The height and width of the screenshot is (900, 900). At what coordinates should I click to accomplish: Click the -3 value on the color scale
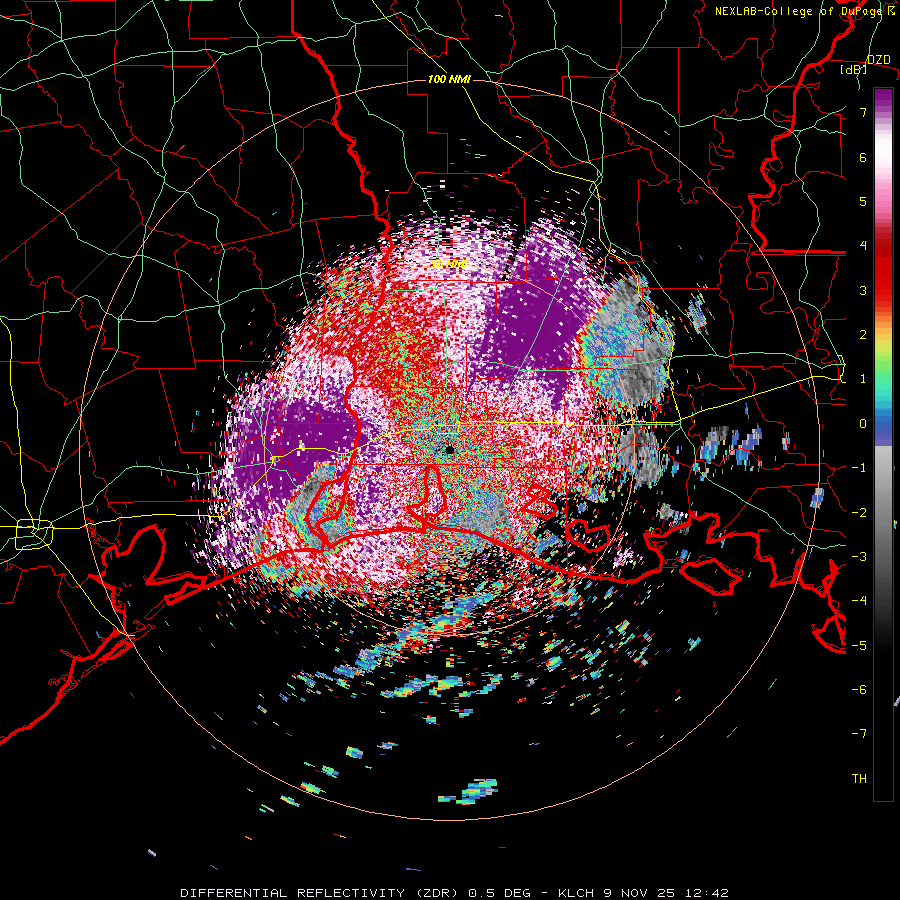click(x=859, y=557)
